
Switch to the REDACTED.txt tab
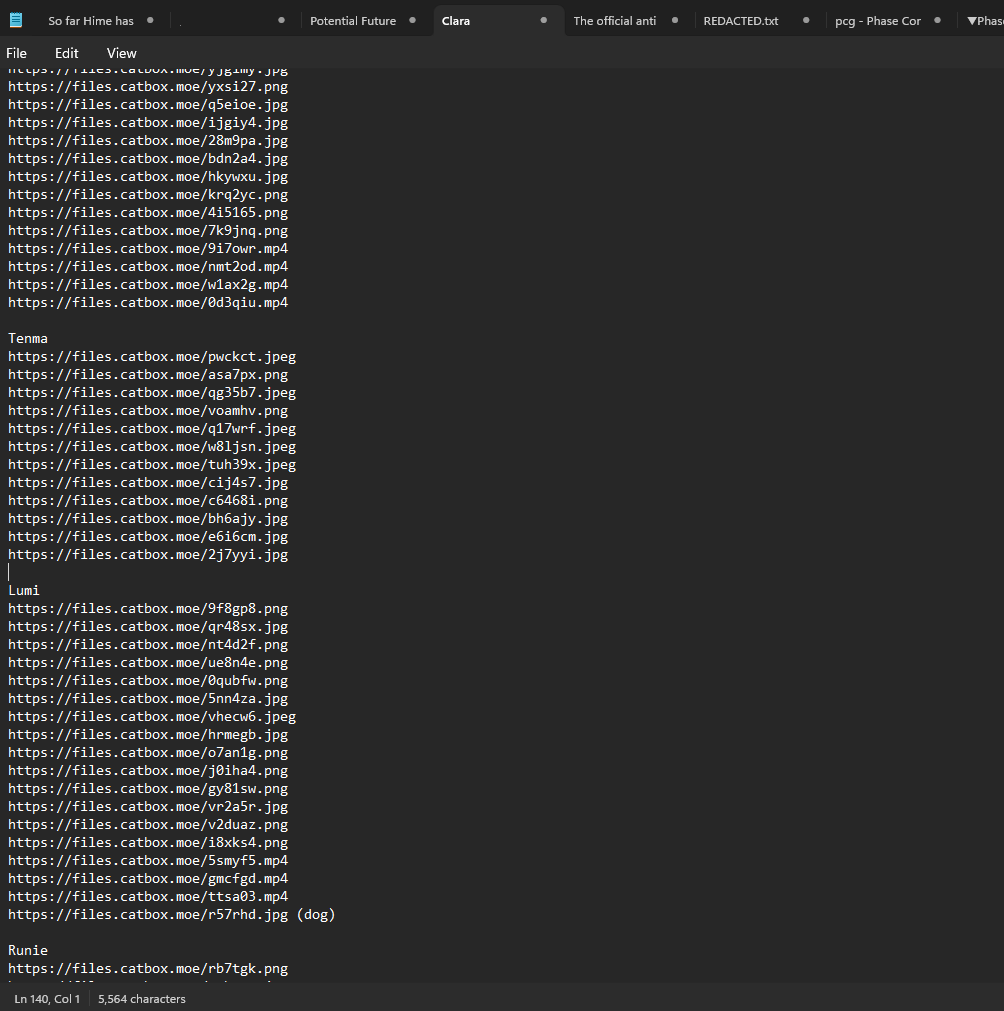pyautogui.click(x=740, y=21)
